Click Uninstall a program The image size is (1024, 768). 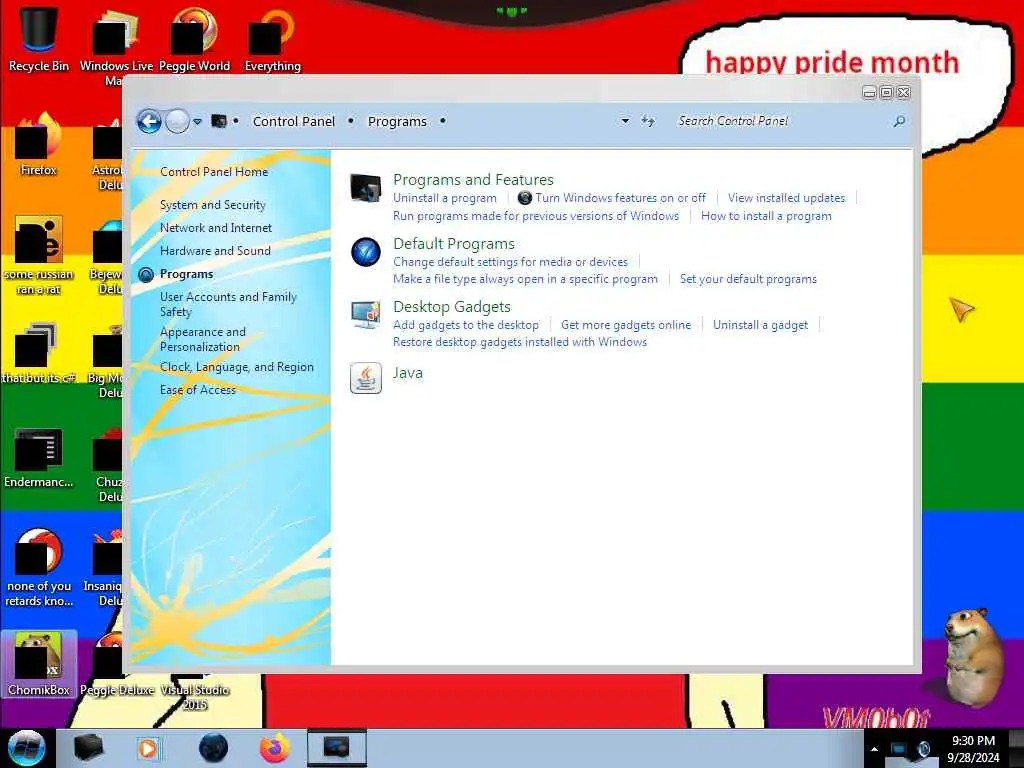[x=445, y=198]
